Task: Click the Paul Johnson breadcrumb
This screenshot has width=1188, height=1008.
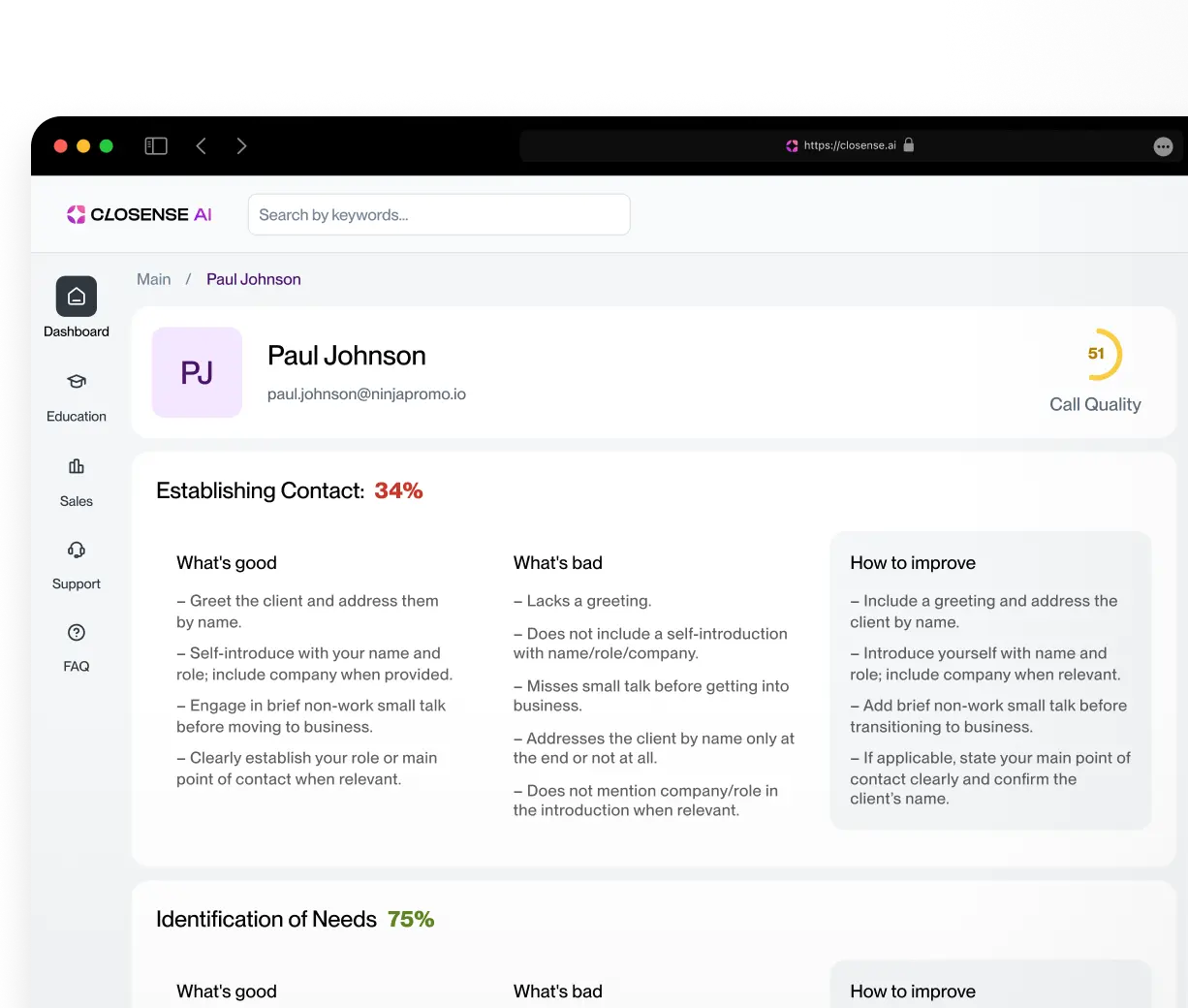Action: [x=253, y=279]
